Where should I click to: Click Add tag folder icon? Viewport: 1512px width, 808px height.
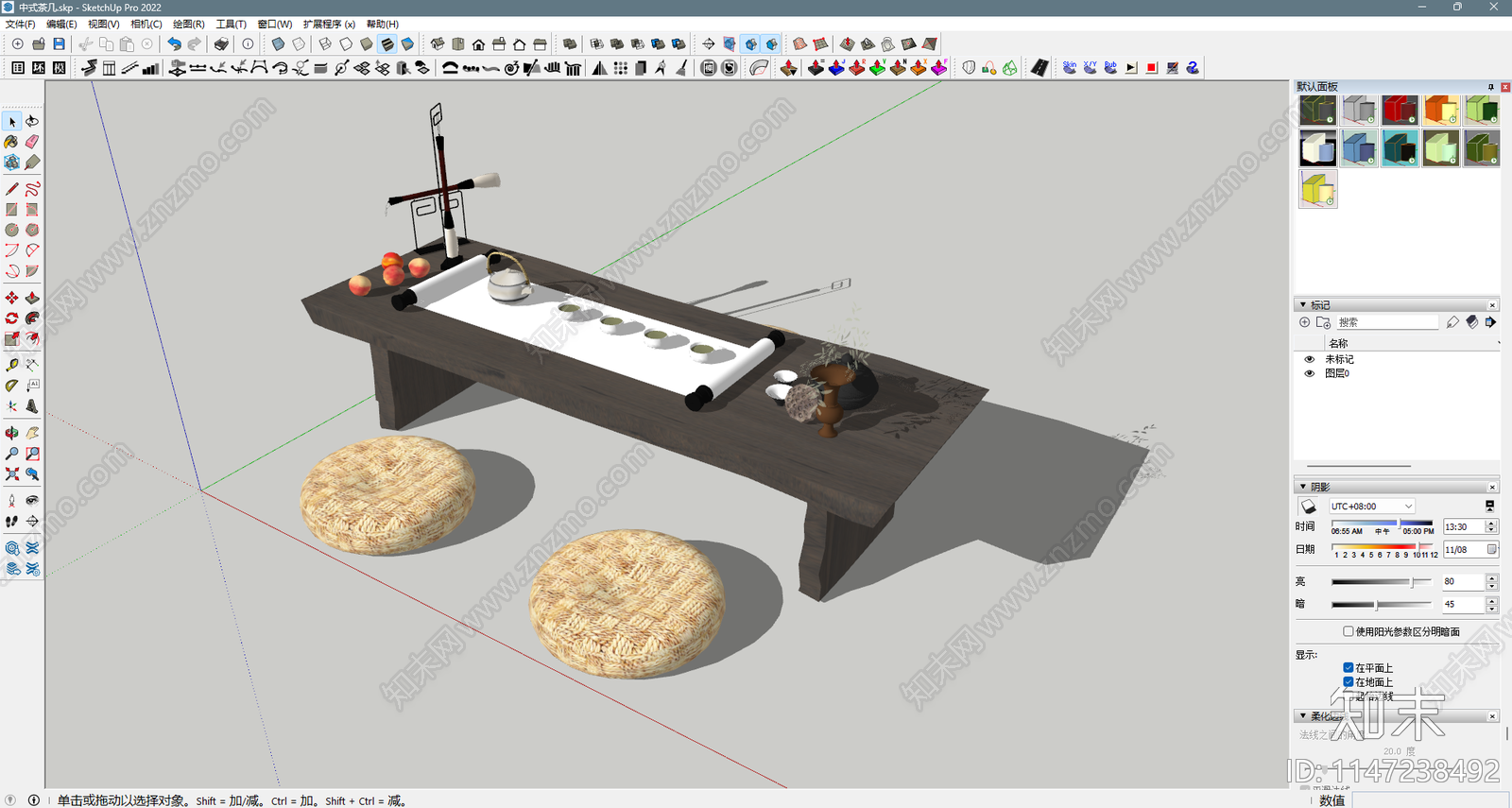coord(1323,322)
